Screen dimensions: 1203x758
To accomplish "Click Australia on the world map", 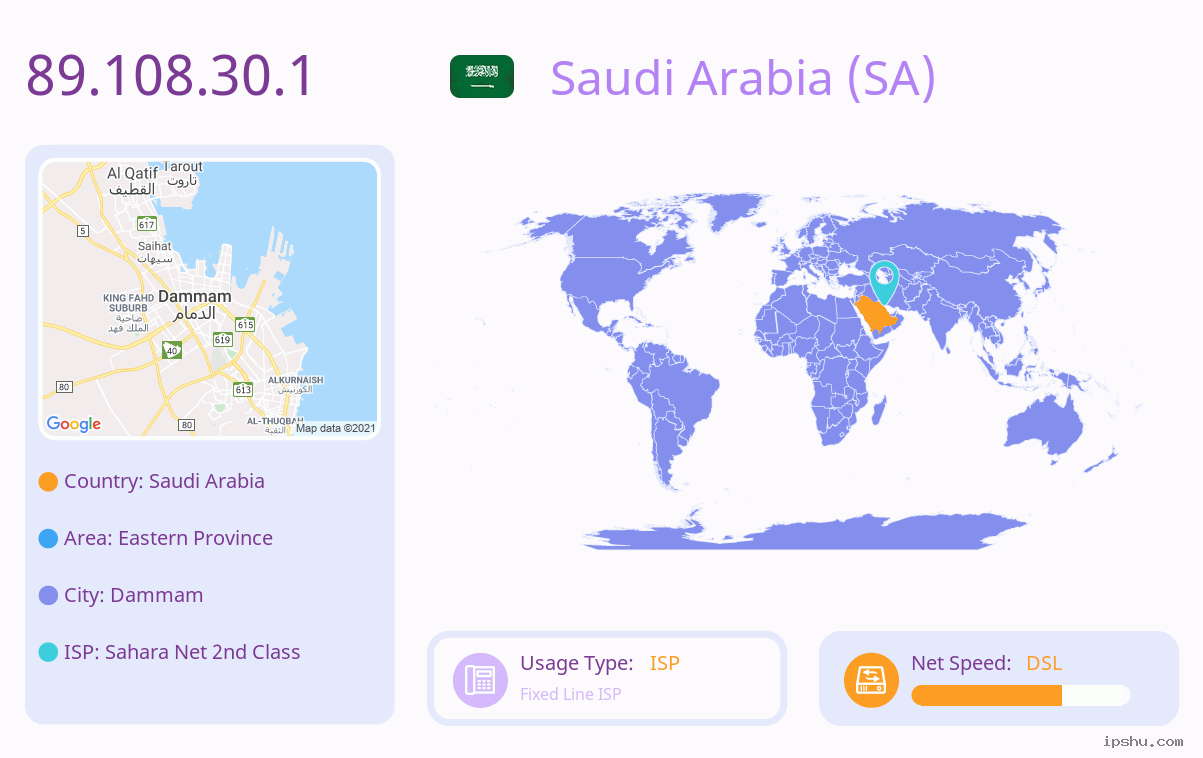I will pyautogui.click(x=1045, y=431).
